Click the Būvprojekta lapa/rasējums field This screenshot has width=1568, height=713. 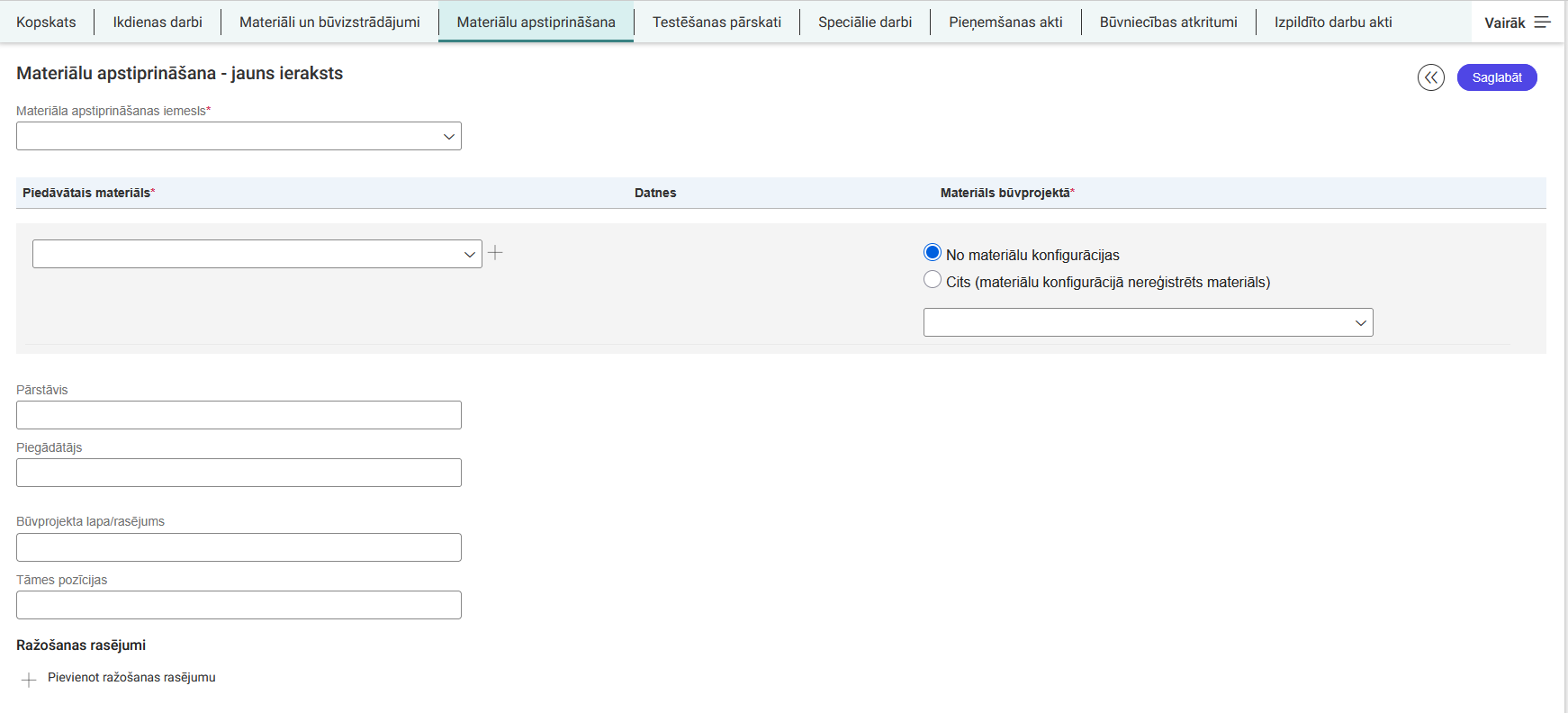coord(239,547)
